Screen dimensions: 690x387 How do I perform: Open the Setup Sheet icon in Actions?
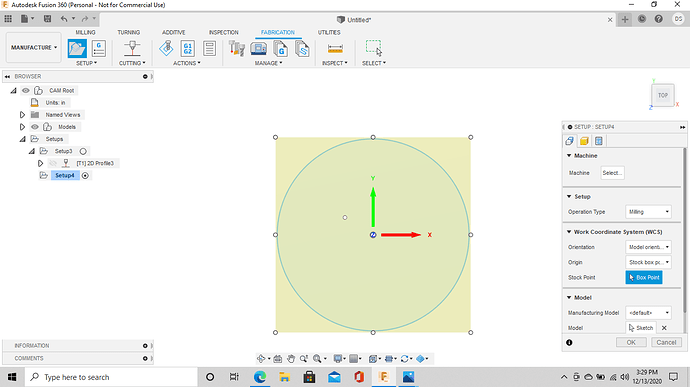209,48
